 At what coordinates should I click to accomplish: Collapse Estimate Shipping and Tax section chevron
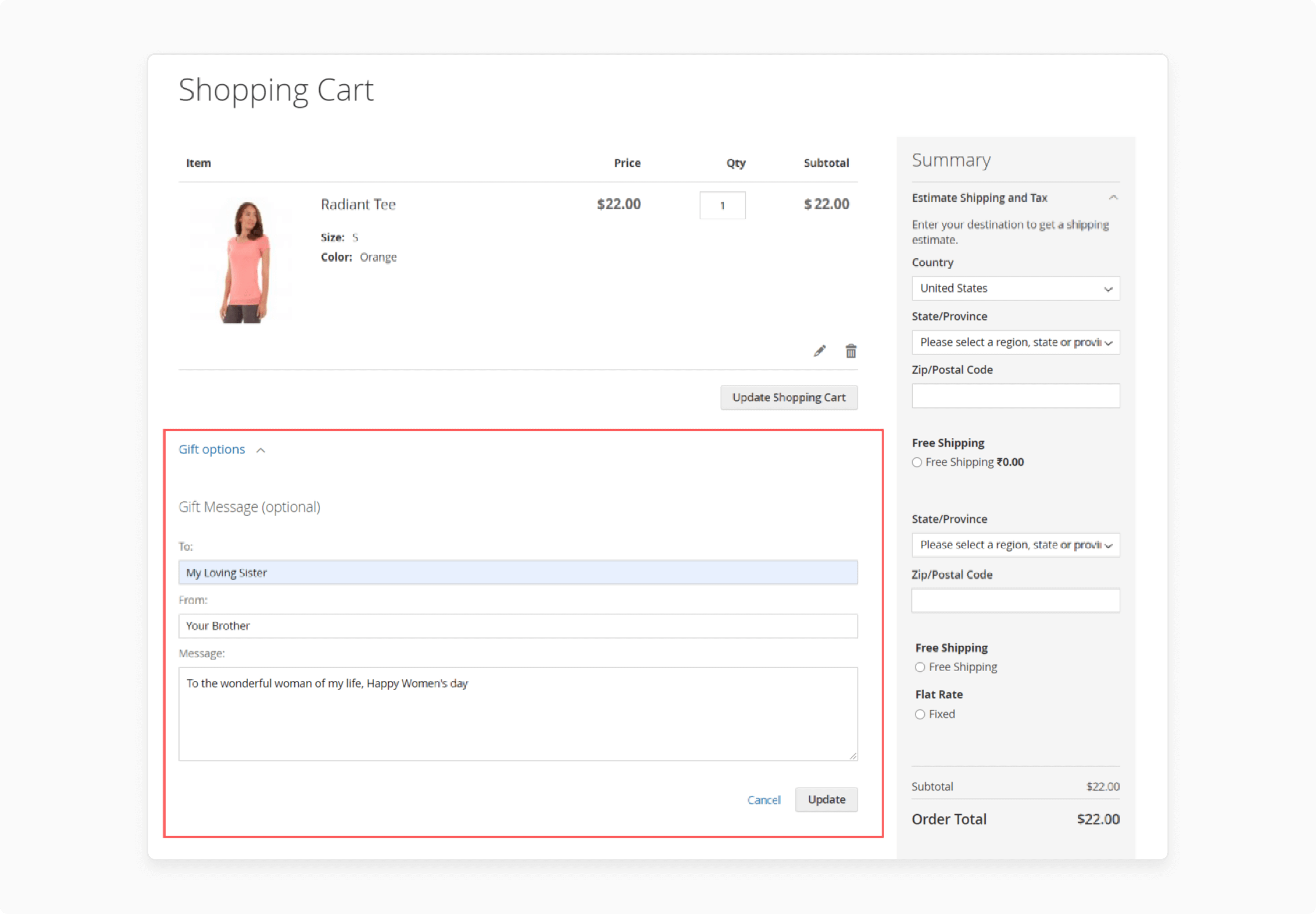1113,197
